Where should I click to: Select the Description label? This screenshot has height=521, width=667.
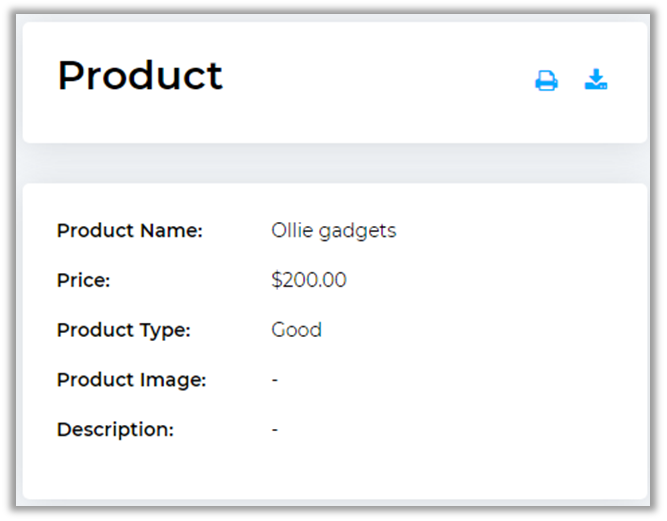click(115, 430)
